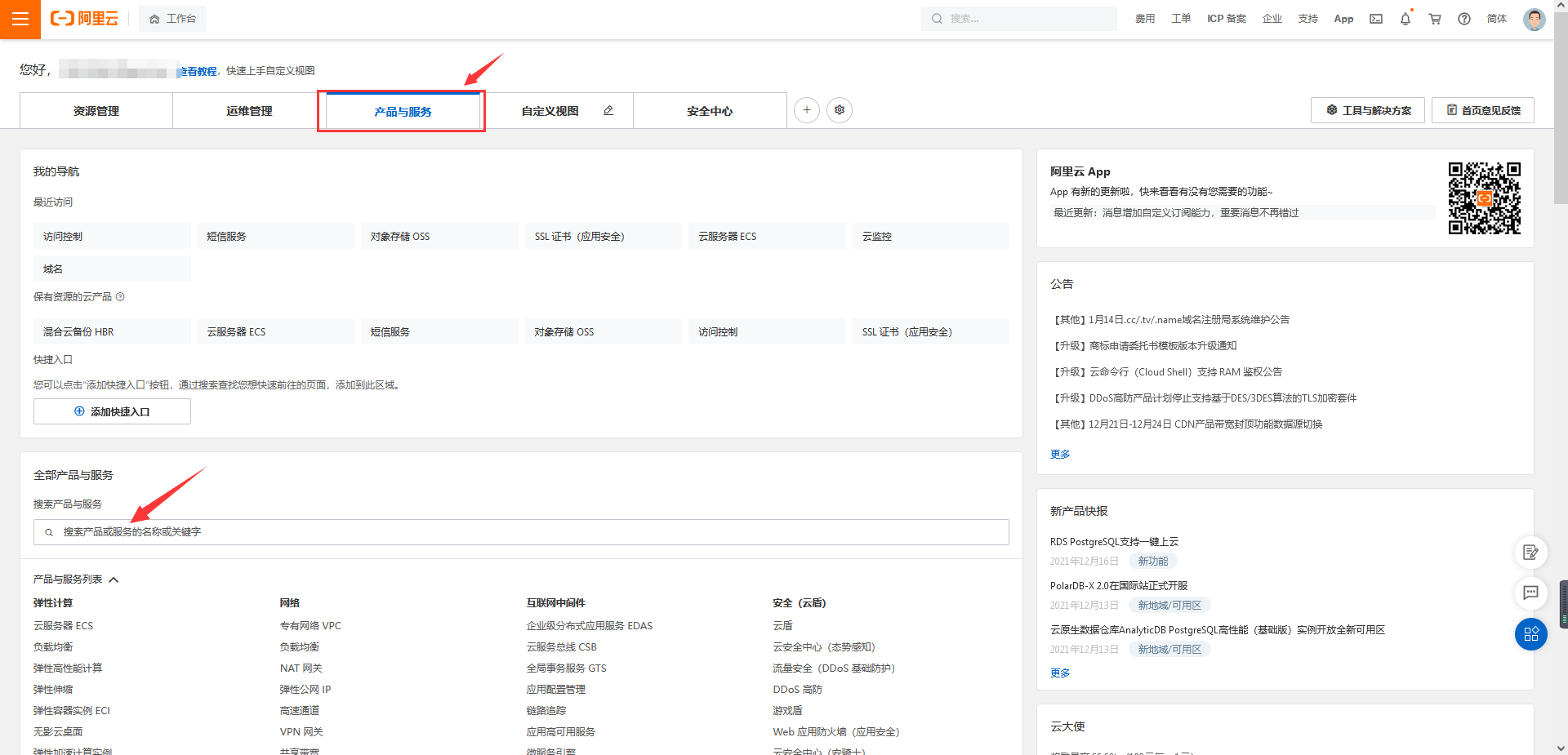
Task: Open the help question mark icon
Action: click(1464, 19)
